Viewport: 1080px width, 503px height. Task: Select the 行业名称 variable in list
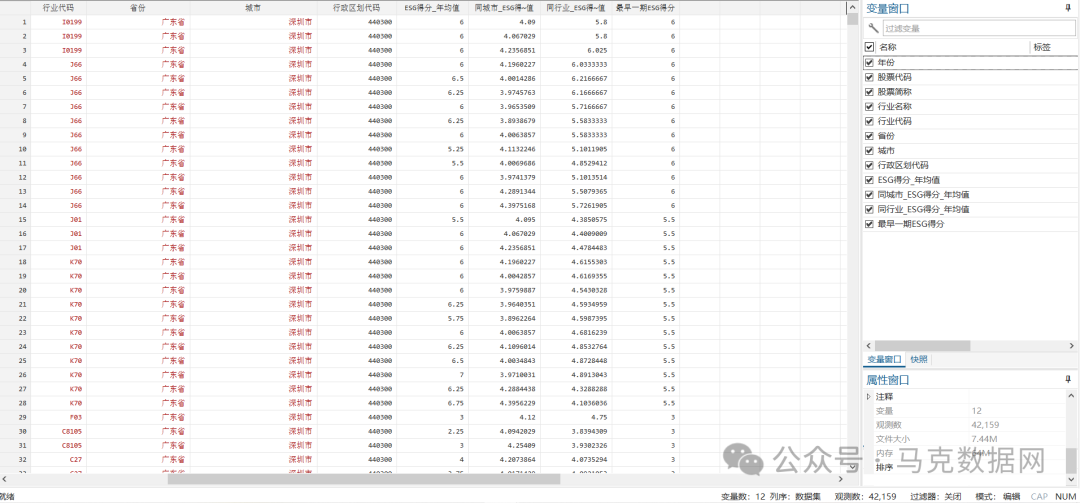[x=894, y=106]
